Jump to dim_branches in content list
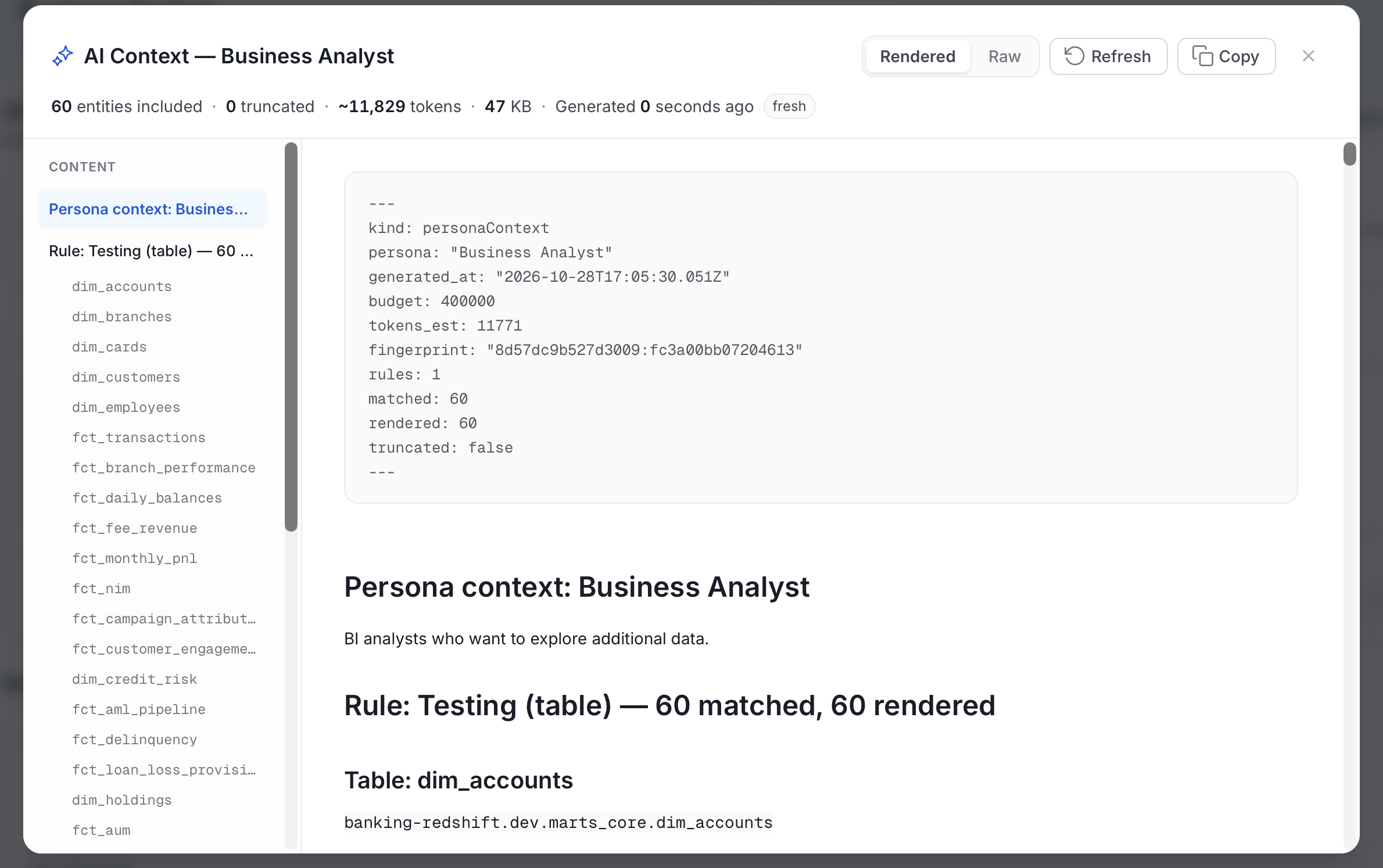Screen dimensions: 1383x868 coord(121,317)
